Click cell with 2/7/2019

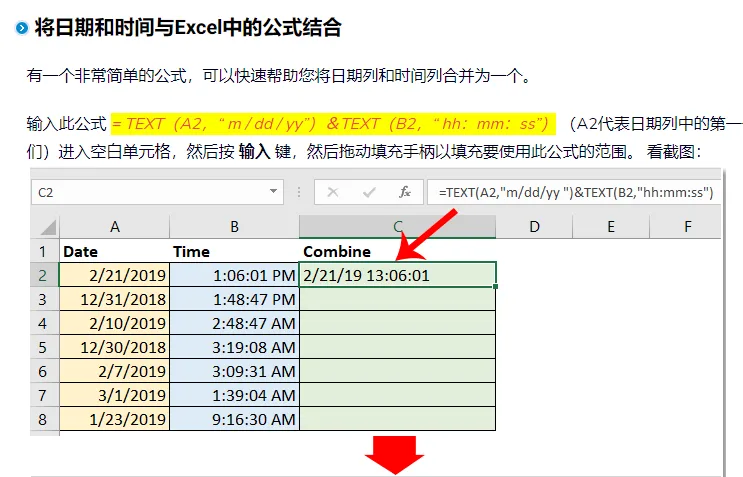point(114,371)
